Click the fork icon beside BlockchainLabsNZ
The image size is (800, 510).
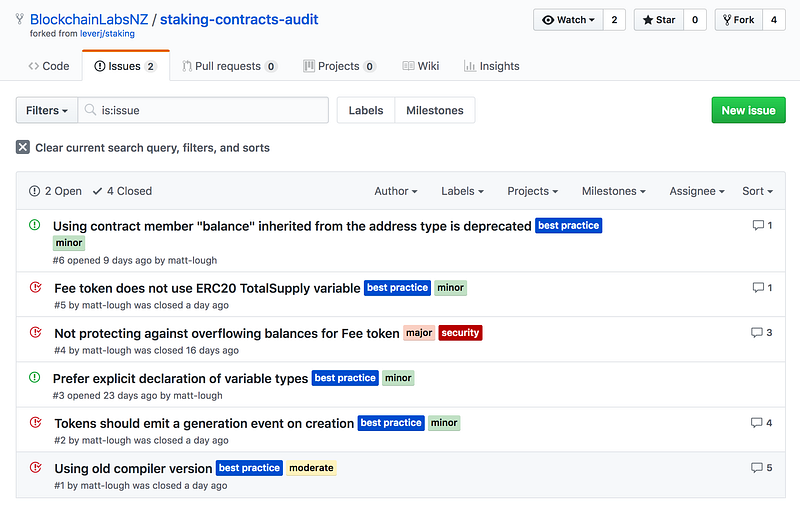pos(20,19)
